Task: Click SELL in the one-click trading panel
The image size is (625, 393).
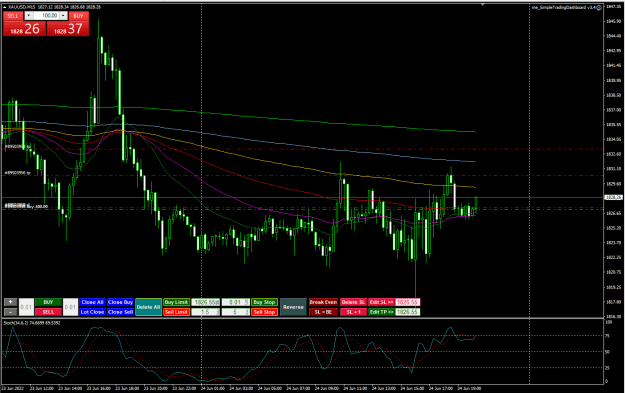Action: click(13, 16)
